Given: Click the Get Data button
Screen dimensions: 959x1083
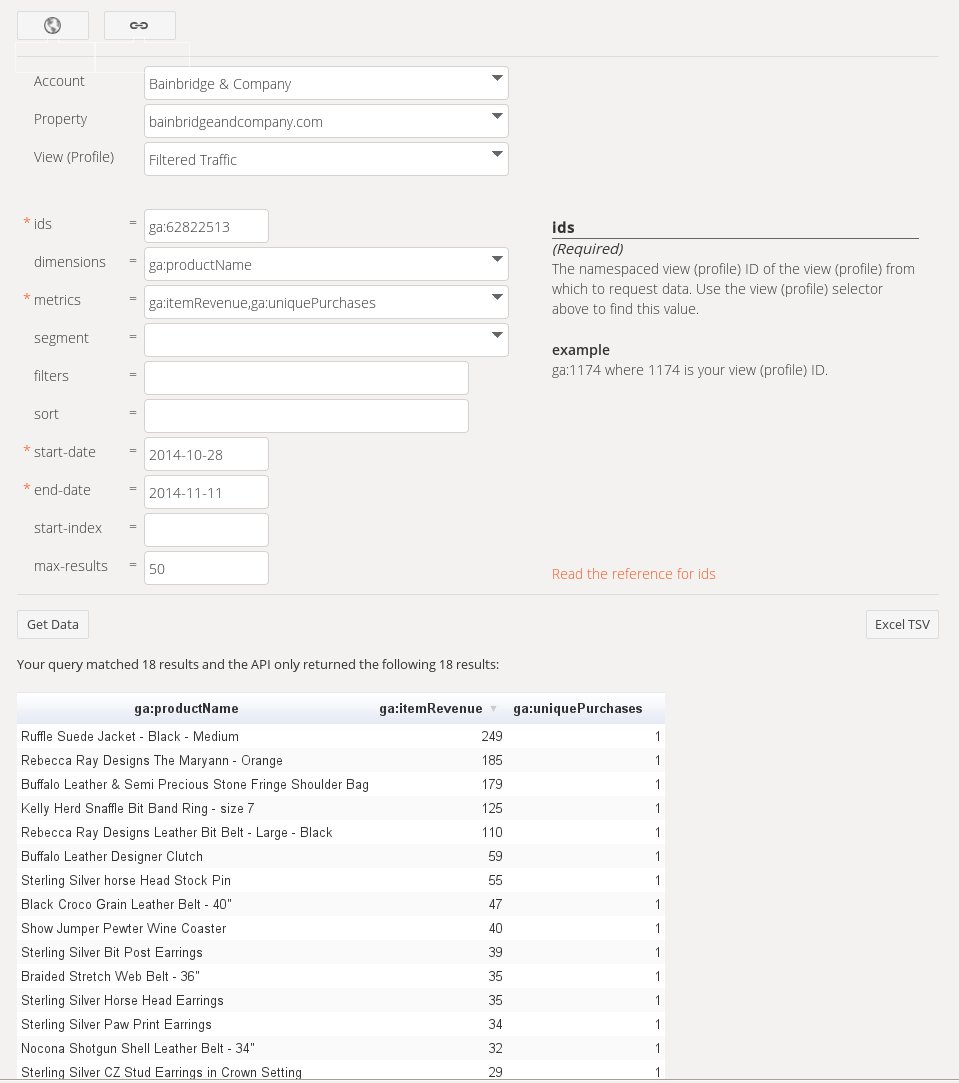Looking at the screenshot, I should click(53, 624).
